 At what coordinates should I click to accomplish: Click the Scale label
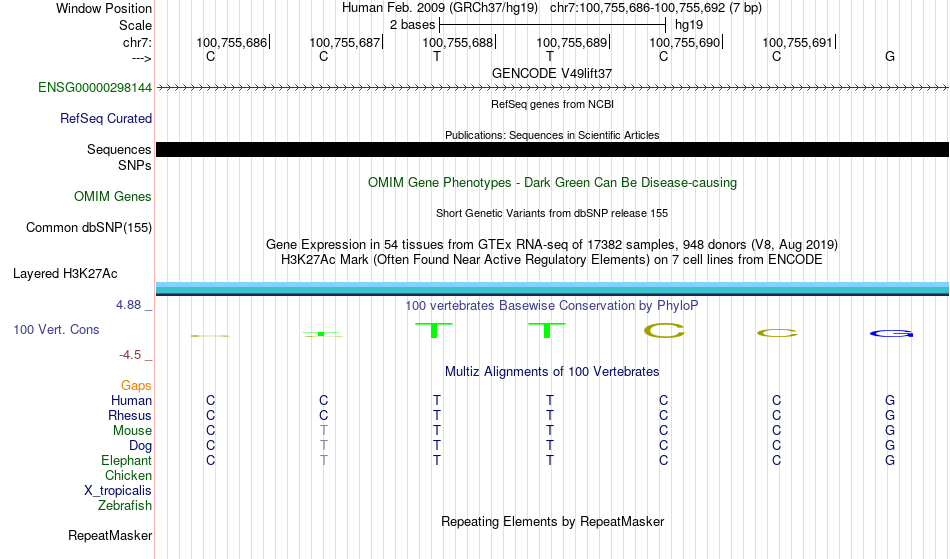[x=135, y=25]
